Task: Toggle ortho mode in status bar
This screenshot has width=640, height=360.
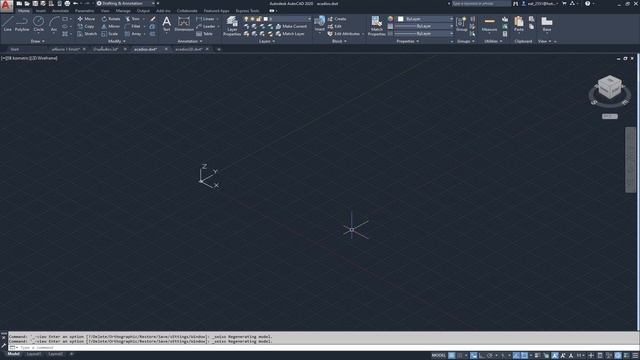Action: (482, 356)
